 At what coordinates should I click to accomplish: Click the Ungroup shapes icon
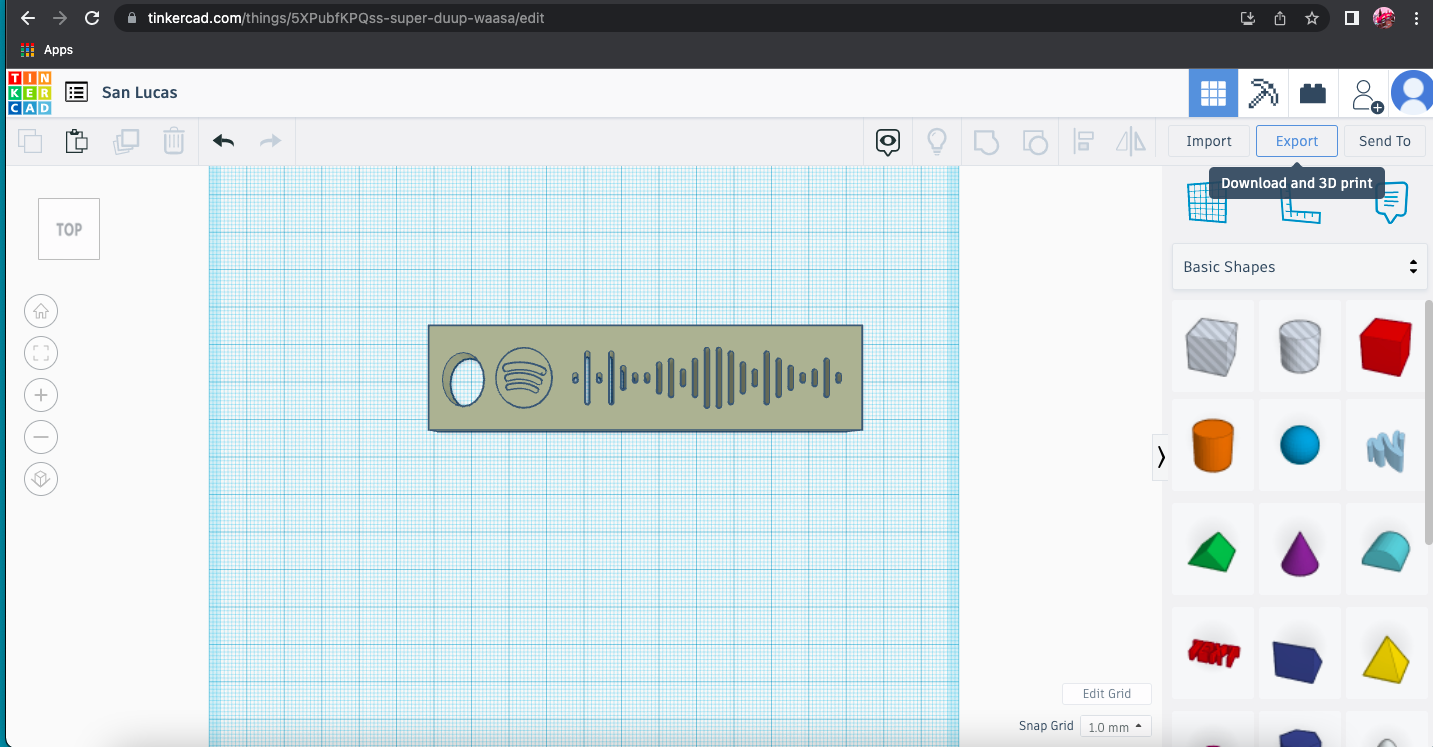pyautogui.click(x=1035, y=142)
